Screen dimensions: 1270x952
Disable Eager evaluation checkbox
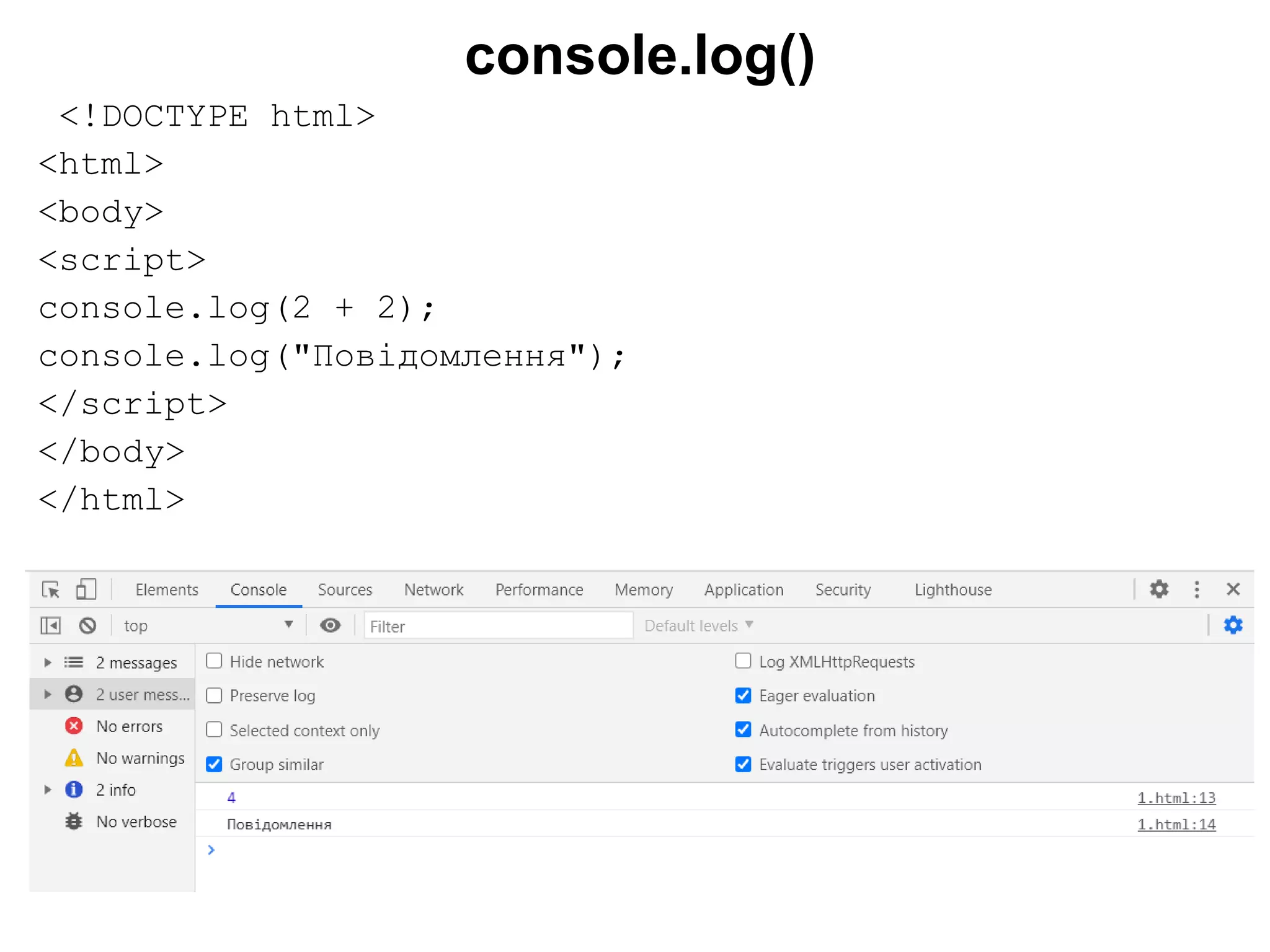tap(743, 695)
